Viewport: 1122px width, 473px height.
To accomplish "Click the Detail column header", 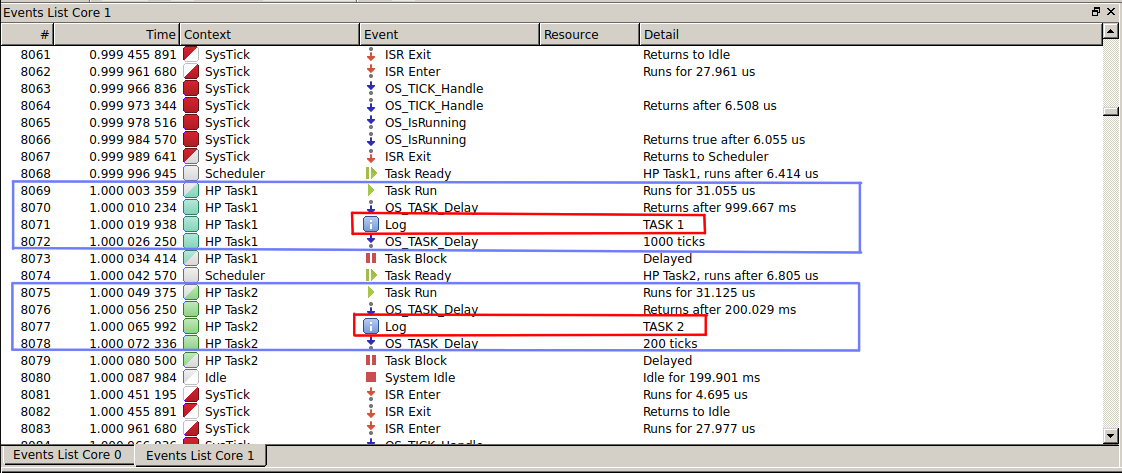I will [x=868, y=34].
